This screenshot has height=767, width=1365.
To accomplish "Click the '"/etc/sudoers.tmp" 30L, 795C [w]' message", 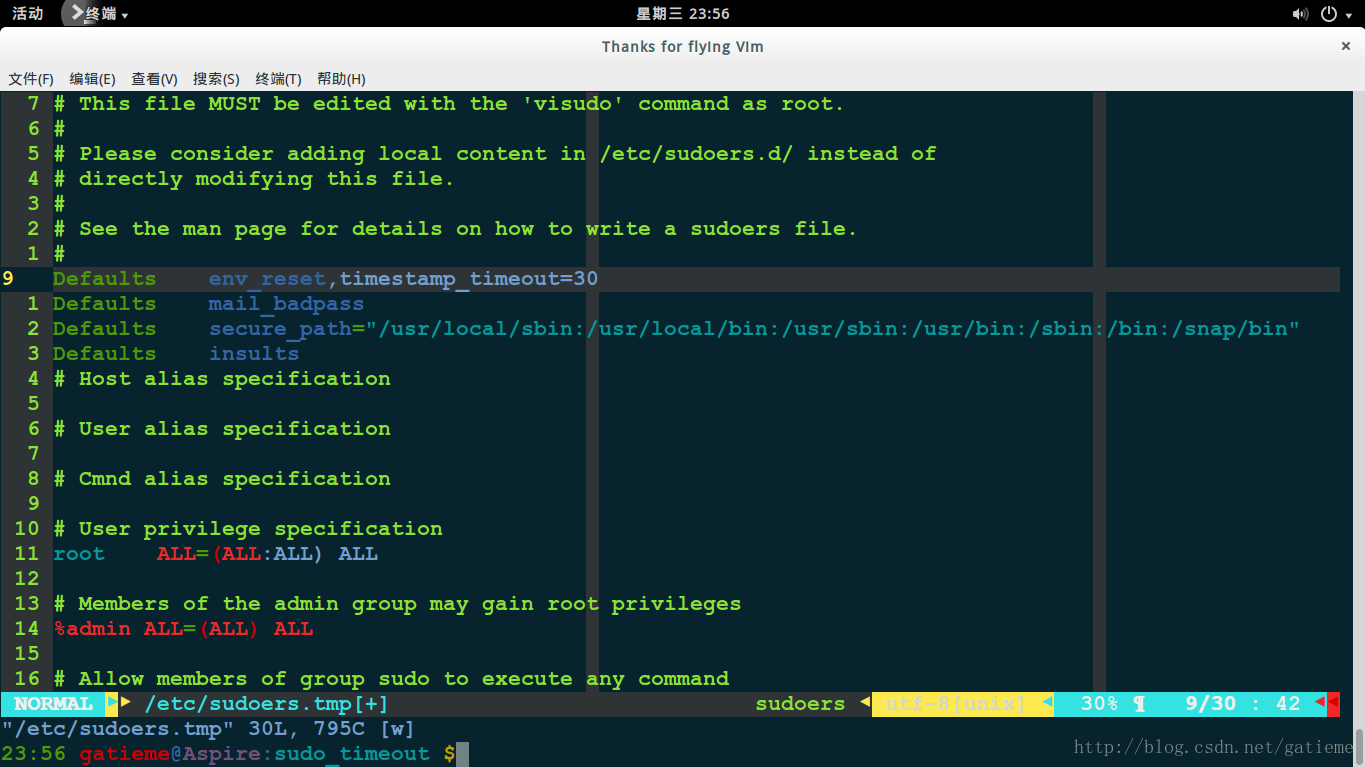I will [x=208, y=729].
